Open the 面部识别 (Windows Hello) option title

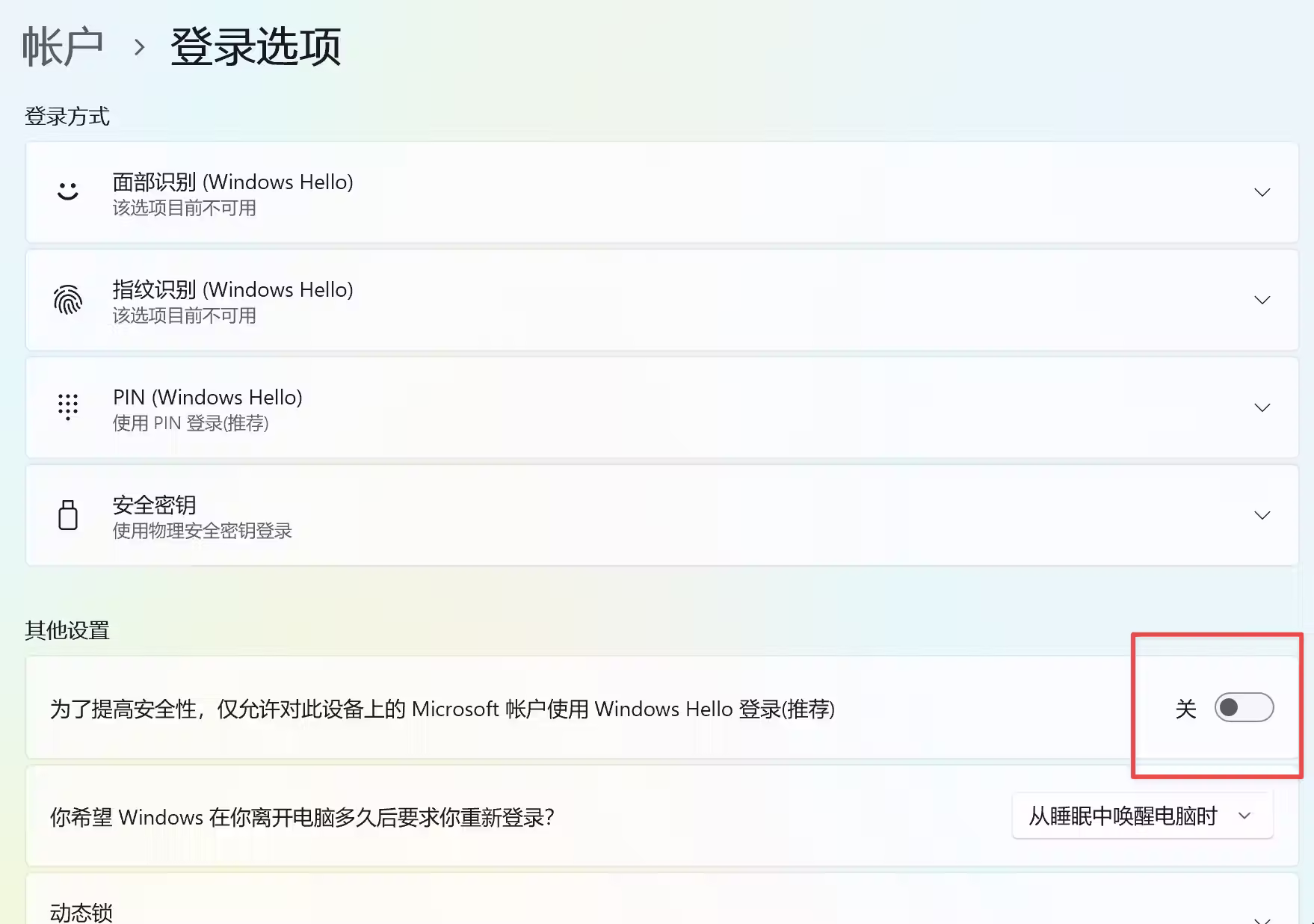click(232, 182)
